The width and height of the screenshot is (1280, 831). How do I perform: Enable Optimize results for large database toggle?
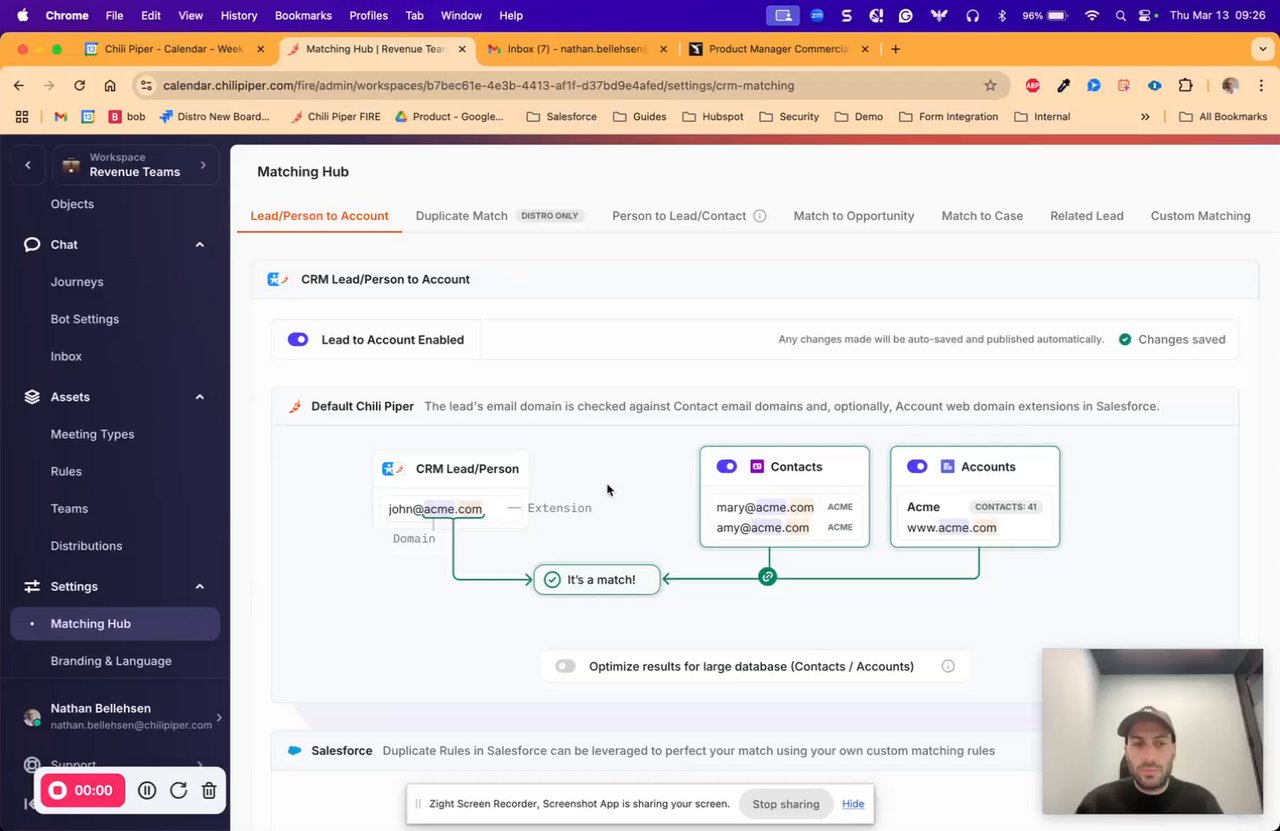(566, 666)
